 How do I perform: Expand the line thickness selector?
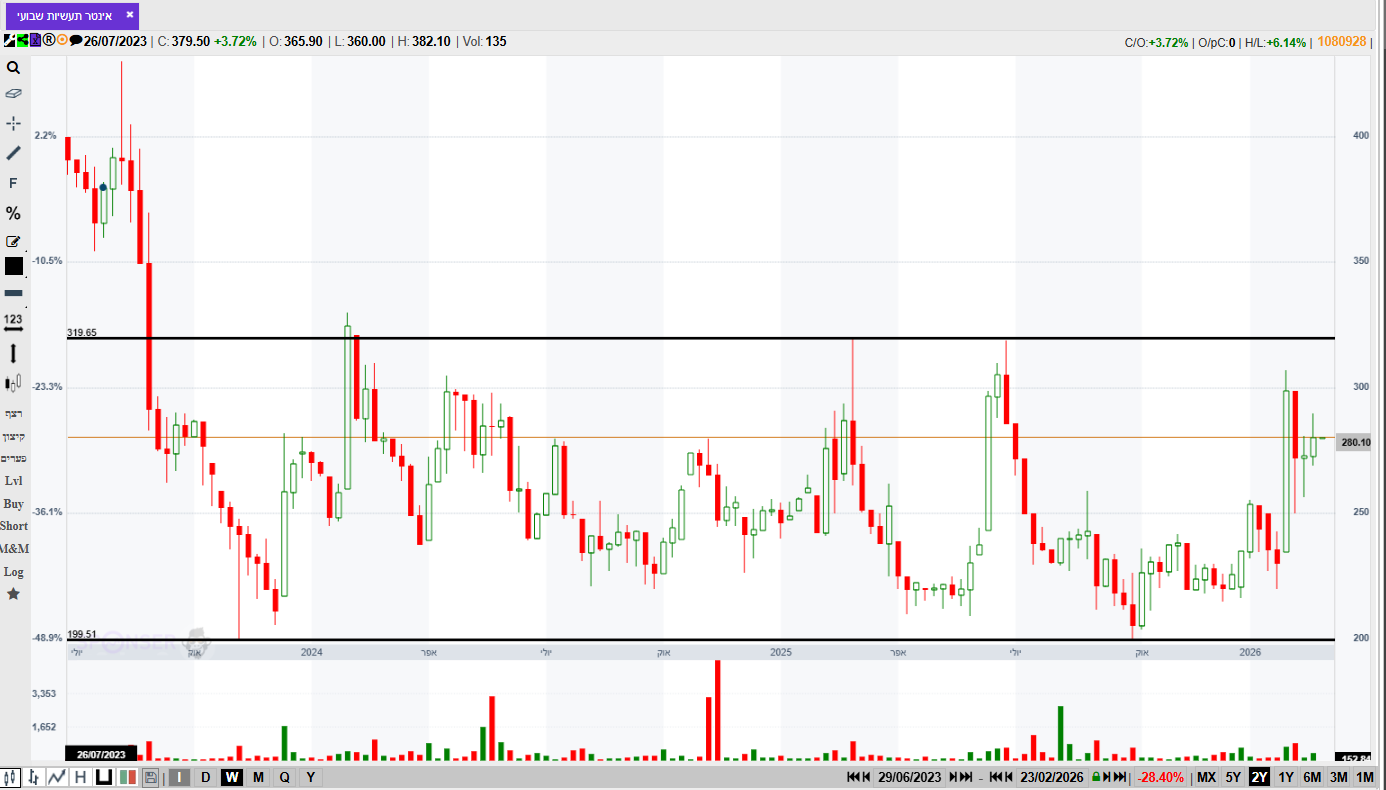(x=13, y=293)
